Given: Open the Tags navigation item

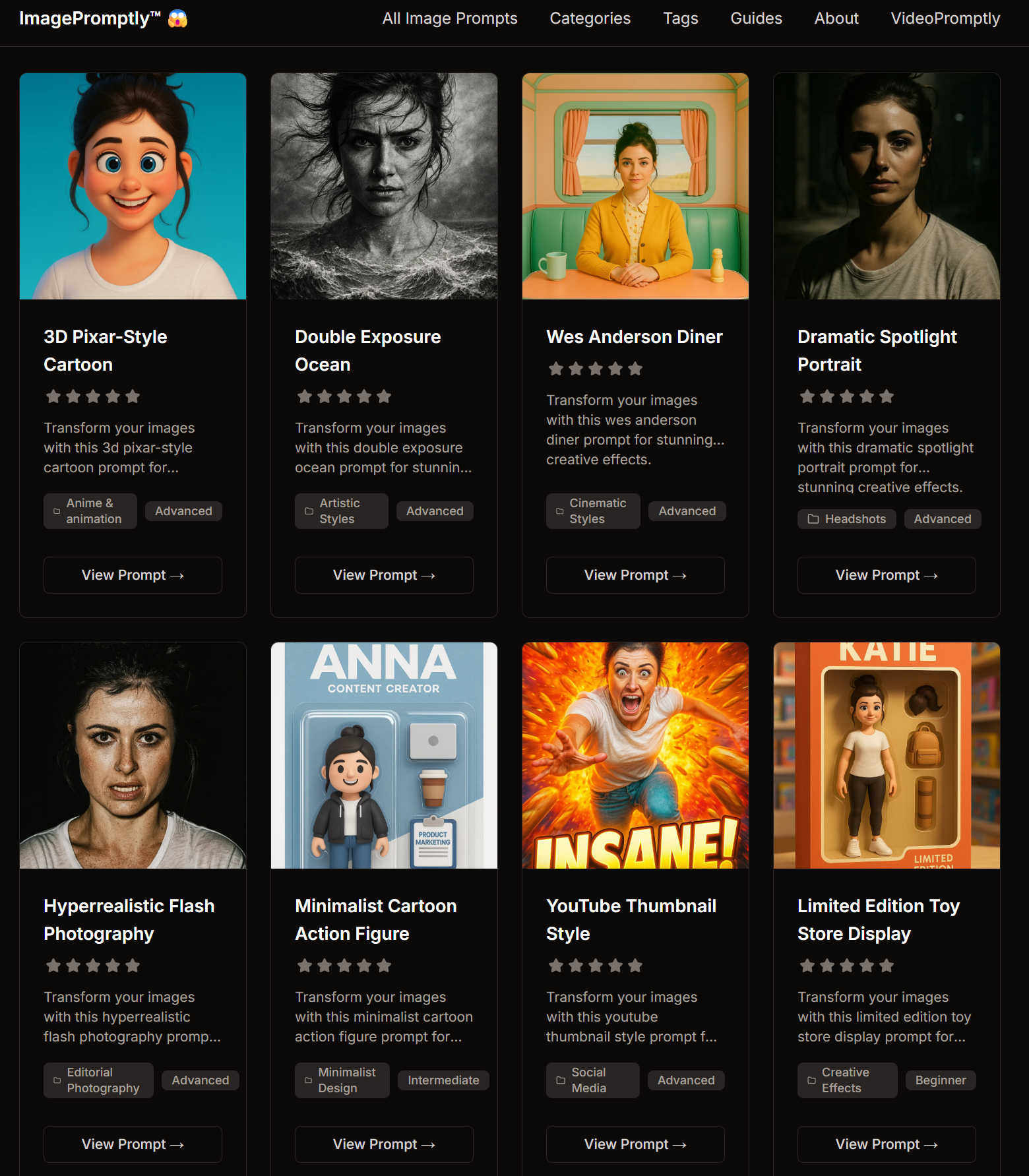Looking at the screenshot, I should coord(681,18).
